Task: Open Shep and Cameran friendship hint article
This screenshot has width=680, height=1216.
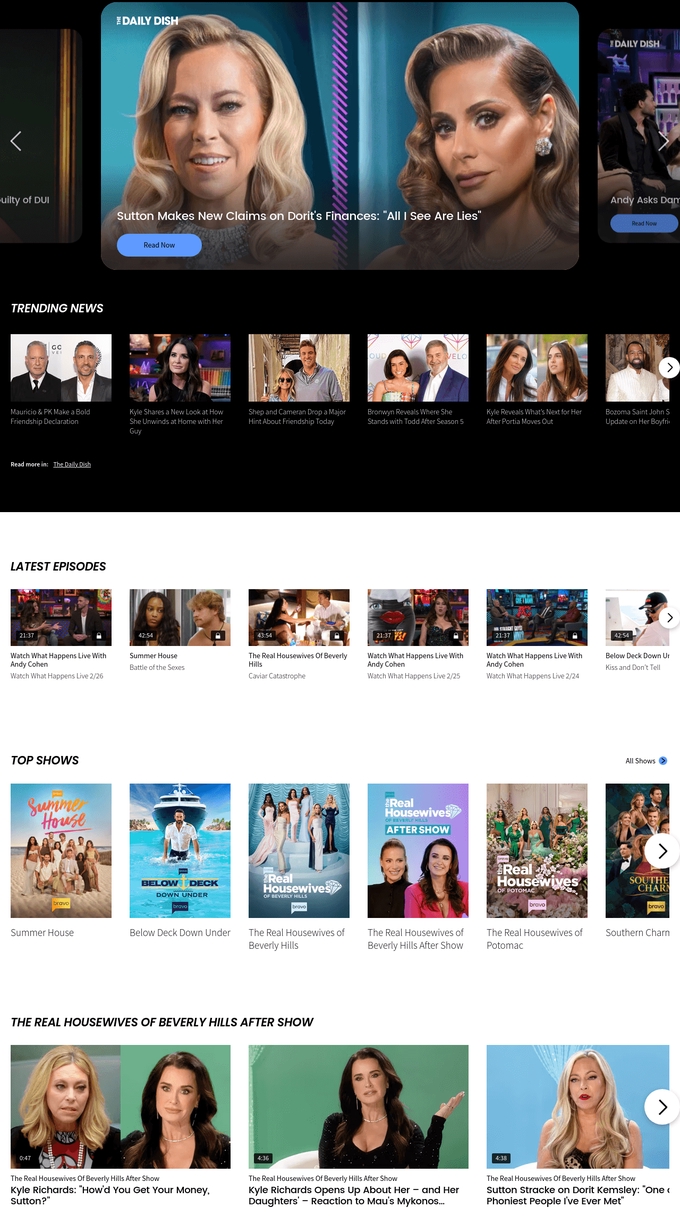Action: click(299, 380)
